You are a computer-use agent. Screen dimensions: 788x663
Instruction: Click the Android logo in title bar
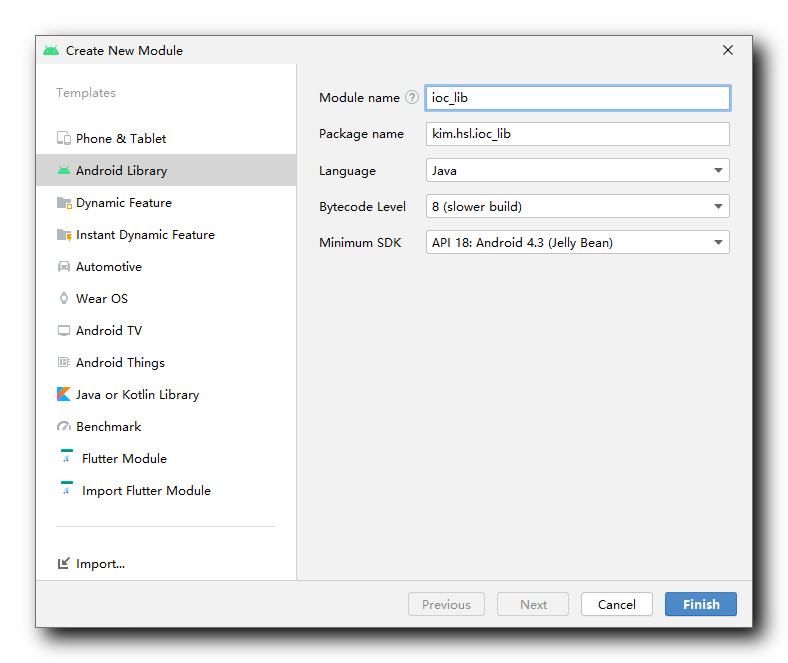[51, 50]
